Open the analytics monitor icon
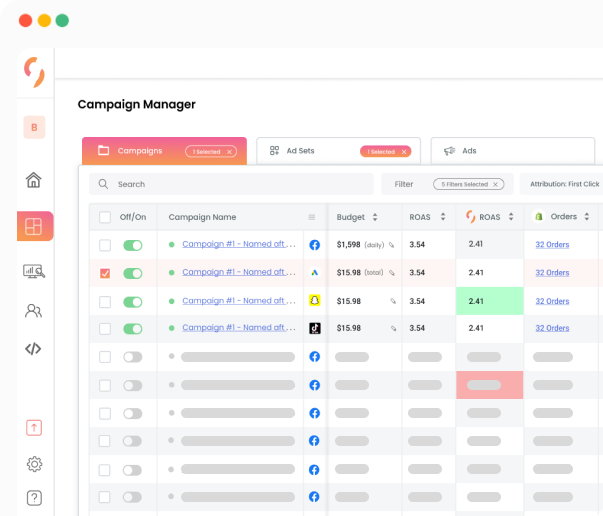 pyautogui.click(x=34, y=271)
